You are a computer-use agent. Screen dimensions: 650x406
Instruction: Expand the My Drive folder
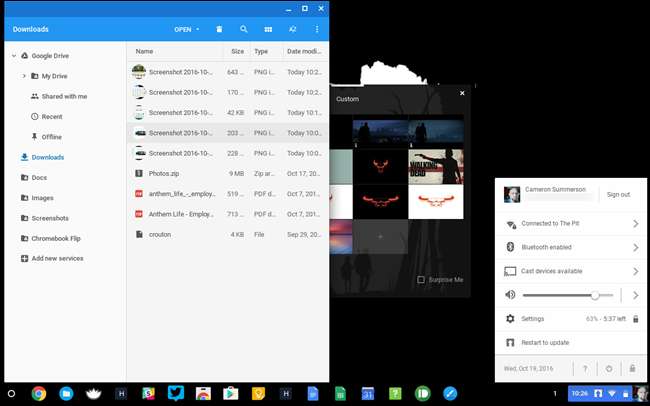24,76
